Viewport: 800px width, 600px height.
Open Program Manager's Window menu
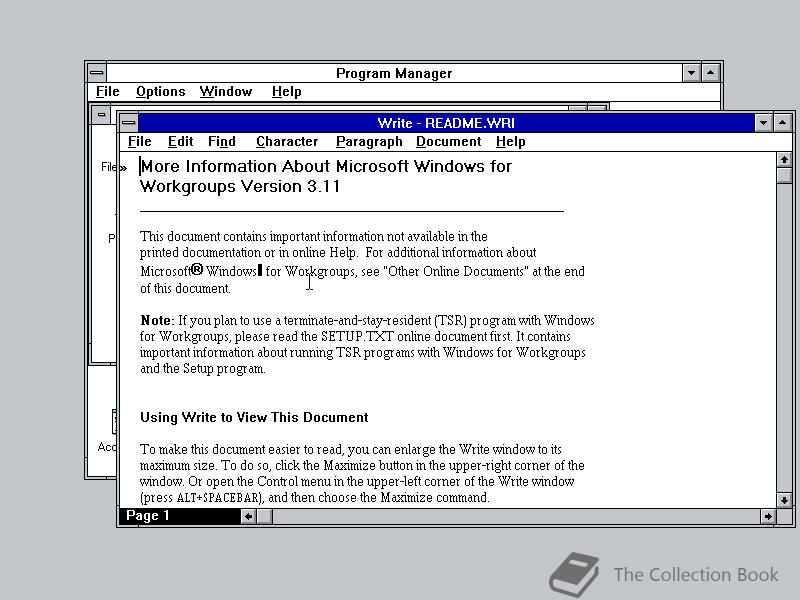pos(226,91)
